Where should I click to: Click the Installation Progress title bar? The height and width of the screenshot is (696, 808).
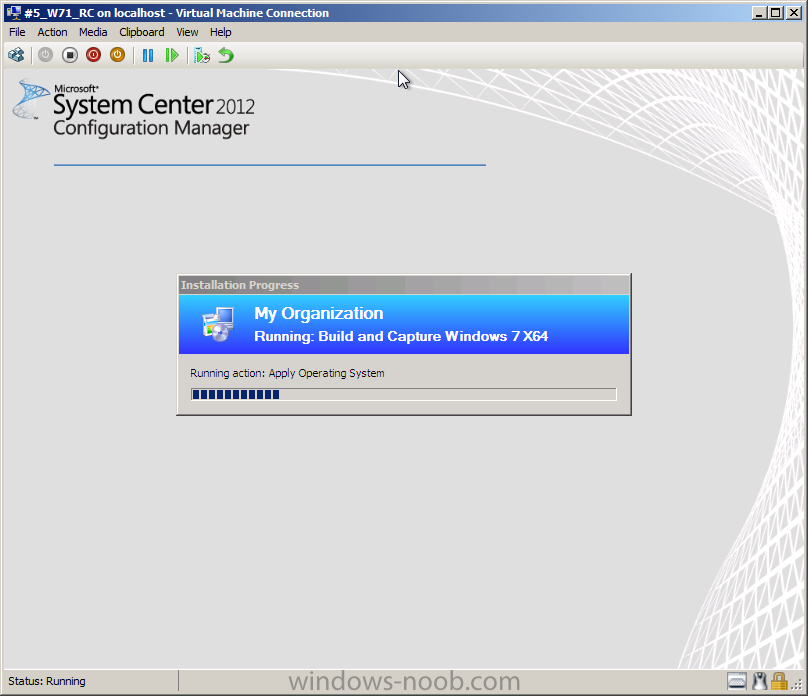coord(403,285)
